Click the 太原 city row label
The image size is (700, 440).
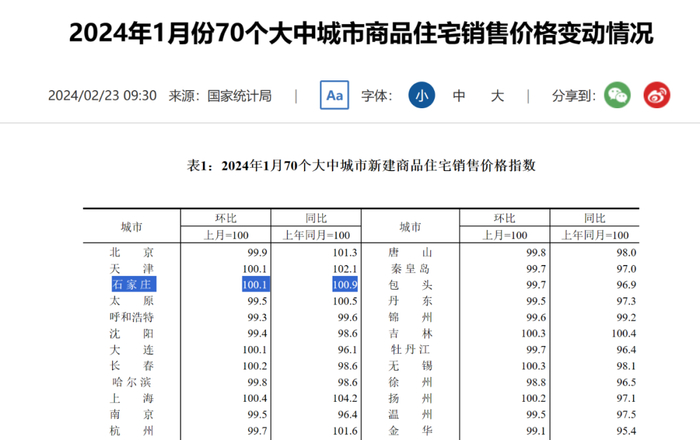[x=132, y=301]
